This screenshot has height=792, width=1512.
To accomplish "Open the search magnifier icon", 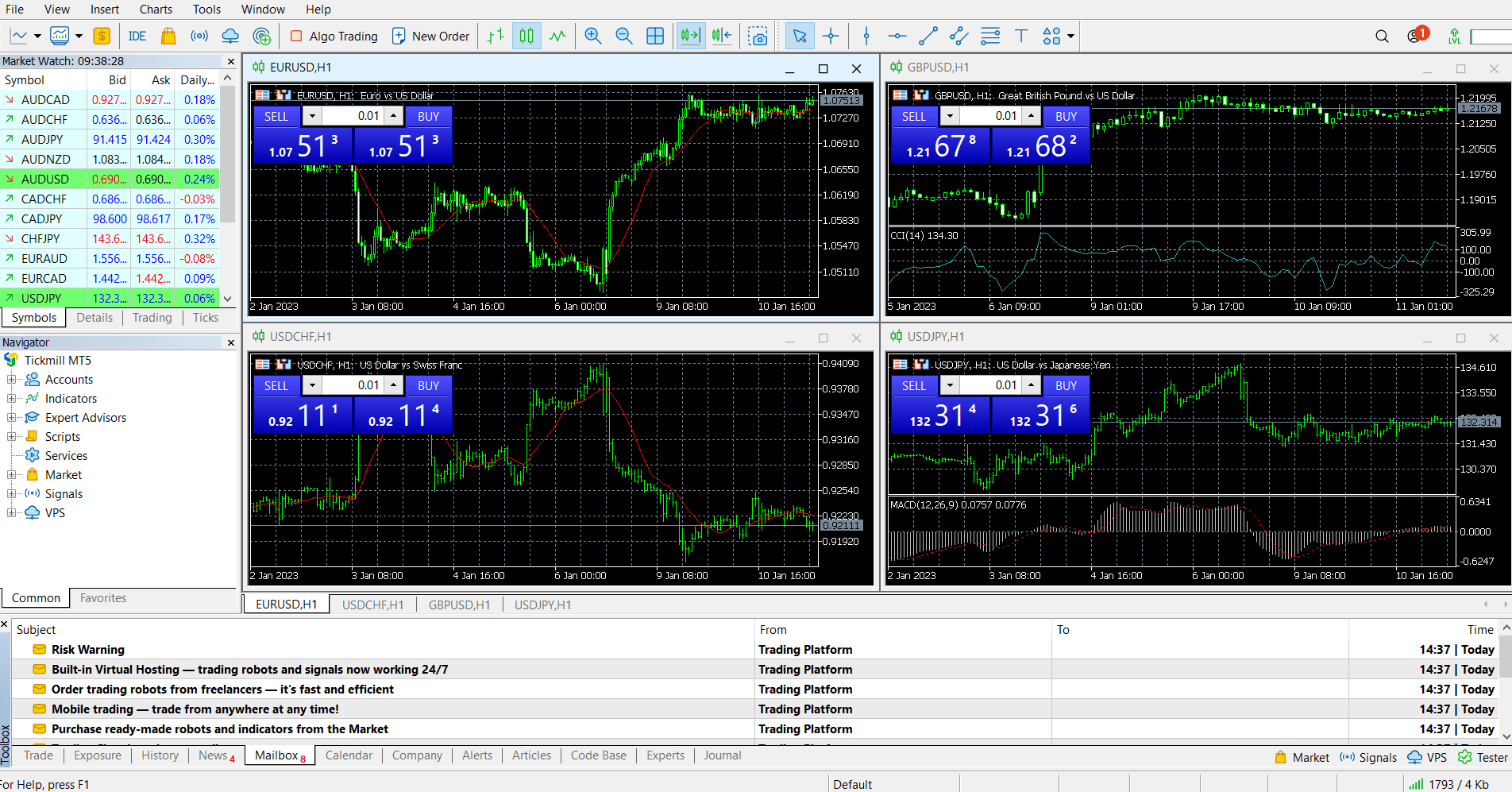I will (x=1382, y=37).
